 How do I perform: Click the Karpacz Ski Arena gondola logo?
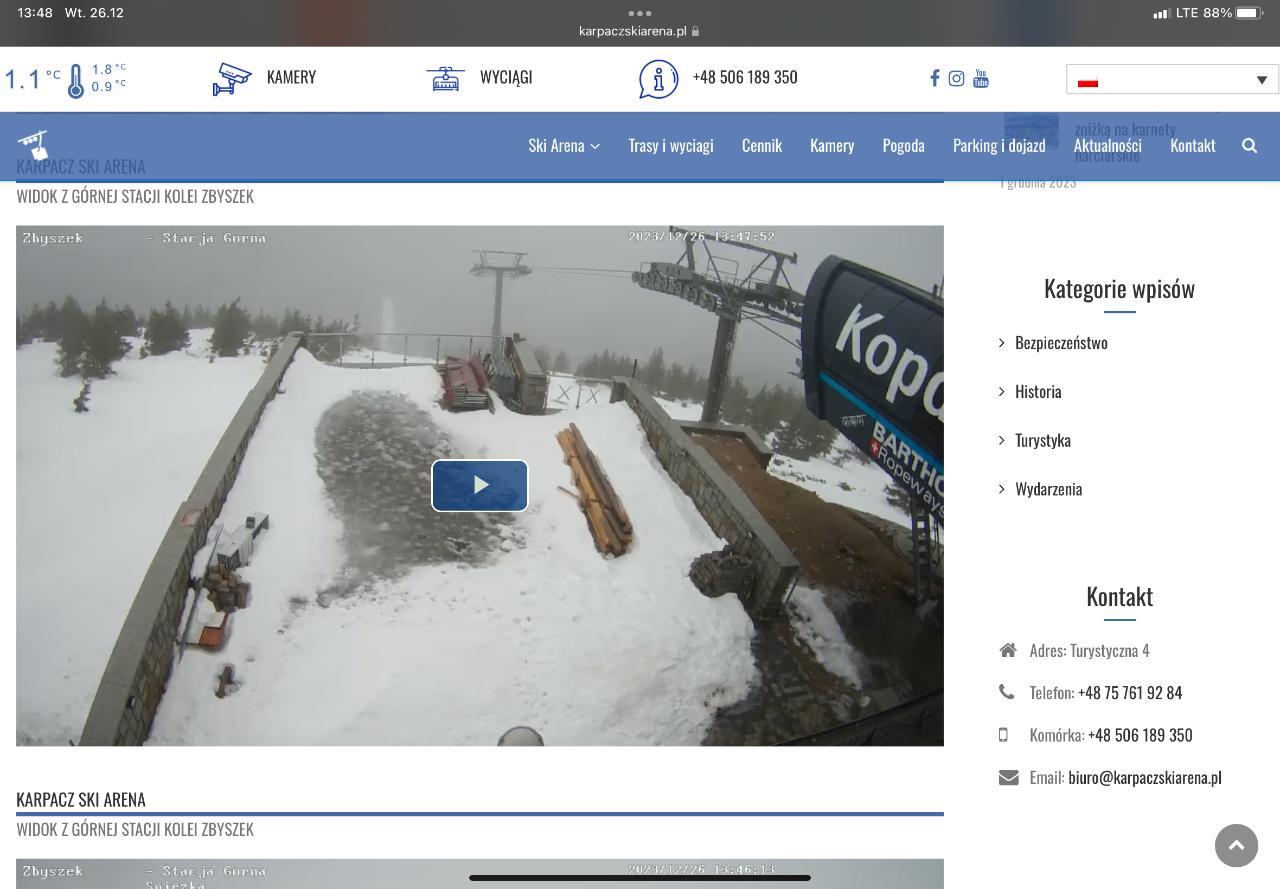34,145
